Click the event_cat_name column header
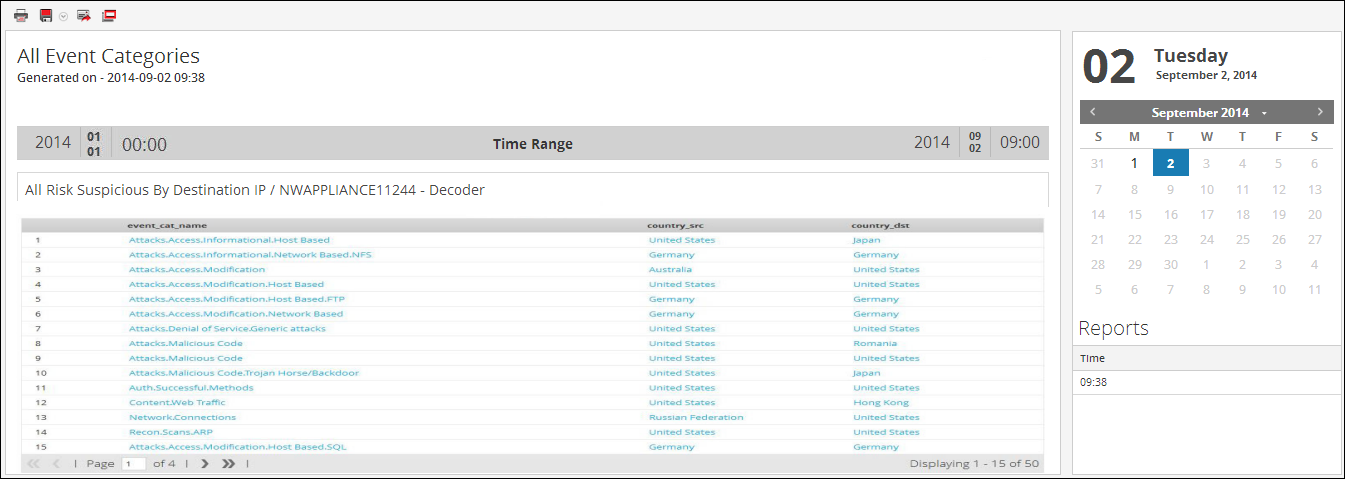The width and height of the screenshot is (1345, 479). [x=167, y=226]
